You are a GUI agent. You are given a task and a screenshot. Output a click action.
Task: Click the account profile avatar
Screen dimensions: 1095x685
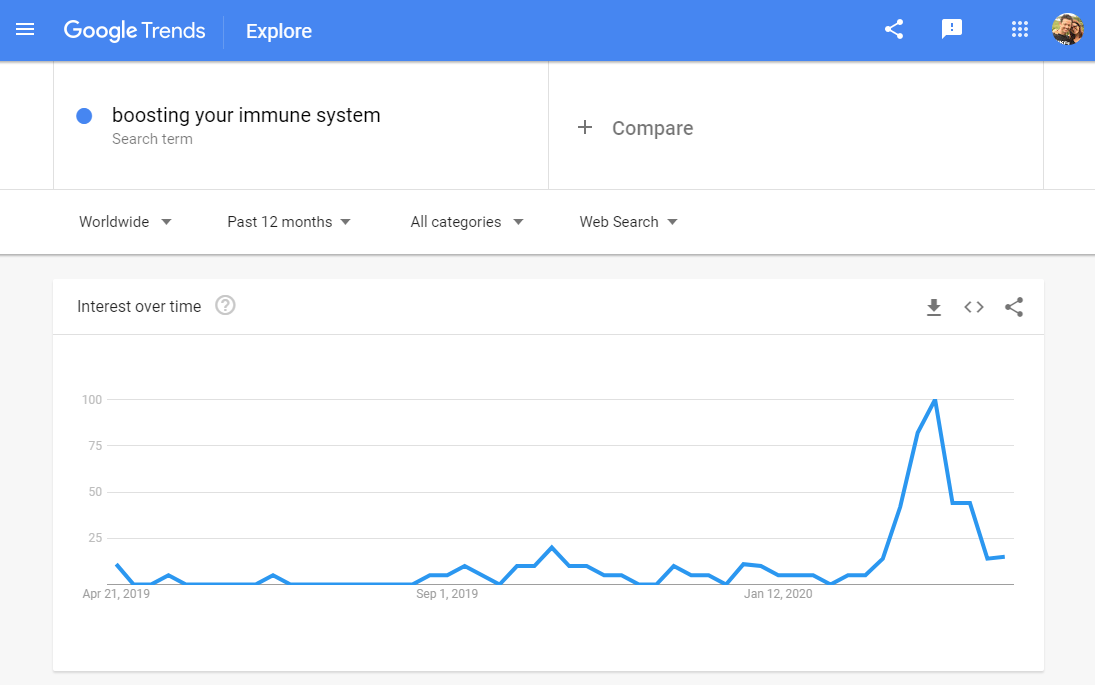click(x=1067, y=30)
